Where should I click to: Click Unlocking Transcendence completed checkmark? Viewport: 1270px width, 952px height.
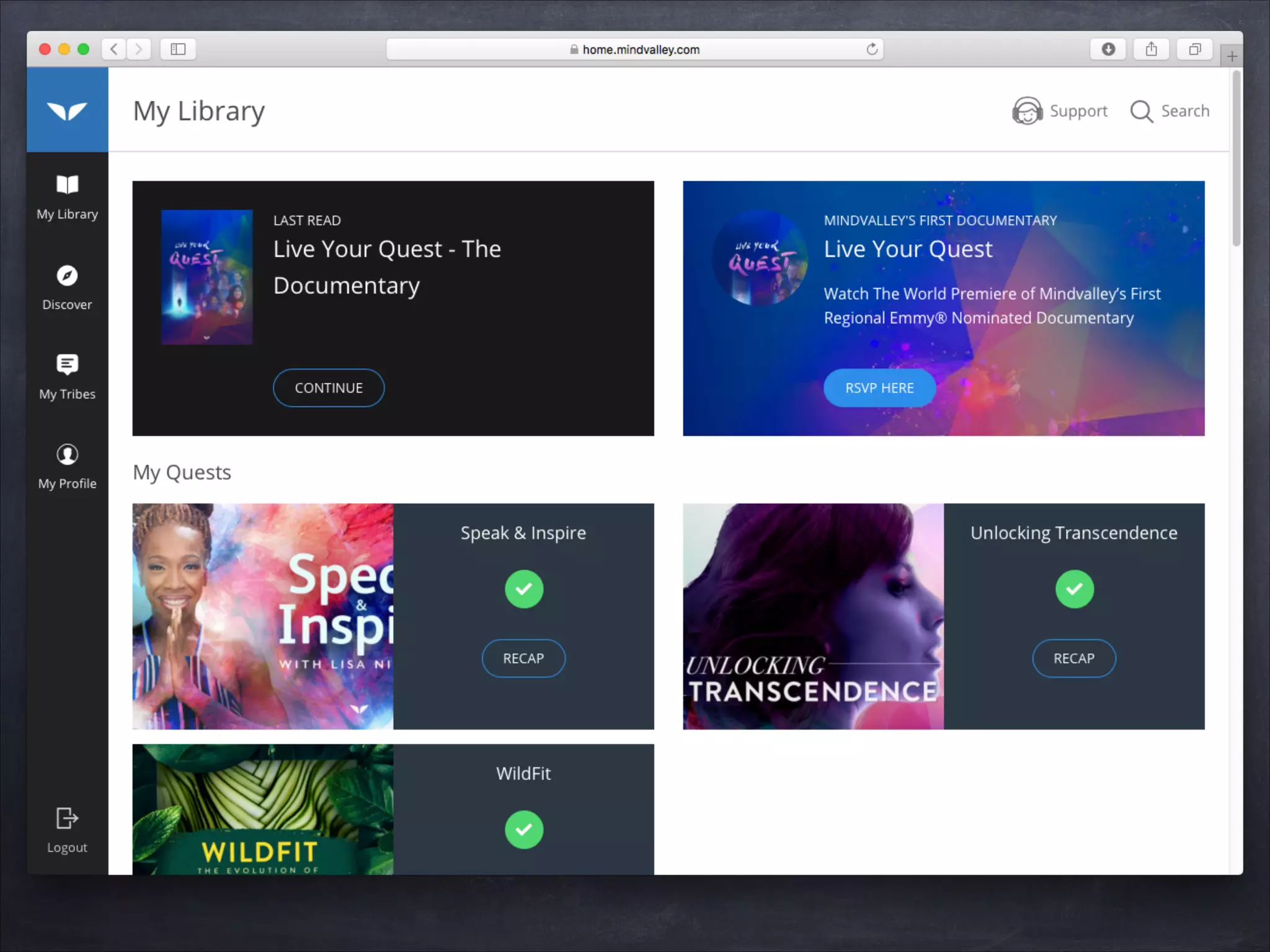pos(1074,589)
